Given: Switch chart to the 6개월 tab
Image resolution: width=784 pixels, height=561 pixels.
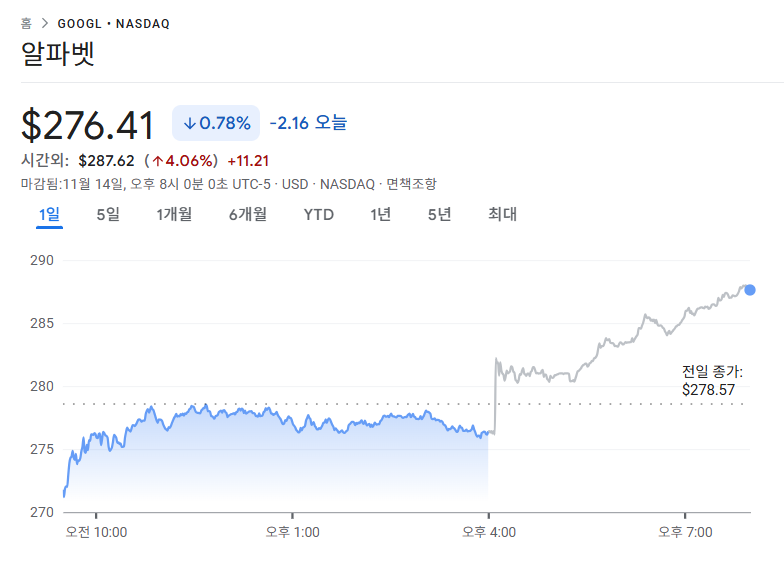Looking at the screenshot, I should (x=247, y=214).
